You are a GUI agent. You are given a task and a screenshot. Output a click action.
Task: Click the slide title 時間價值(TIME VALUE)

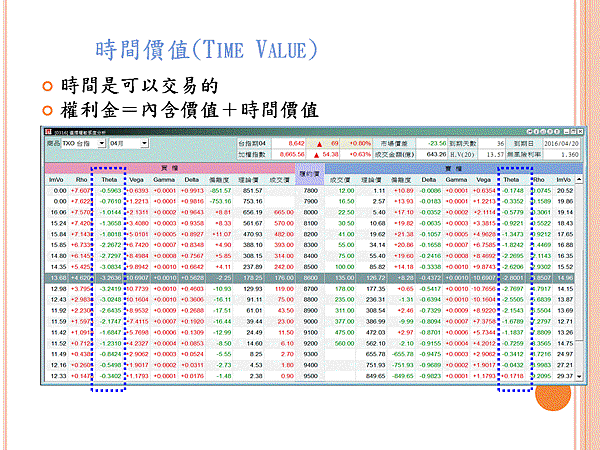point(207,50)
